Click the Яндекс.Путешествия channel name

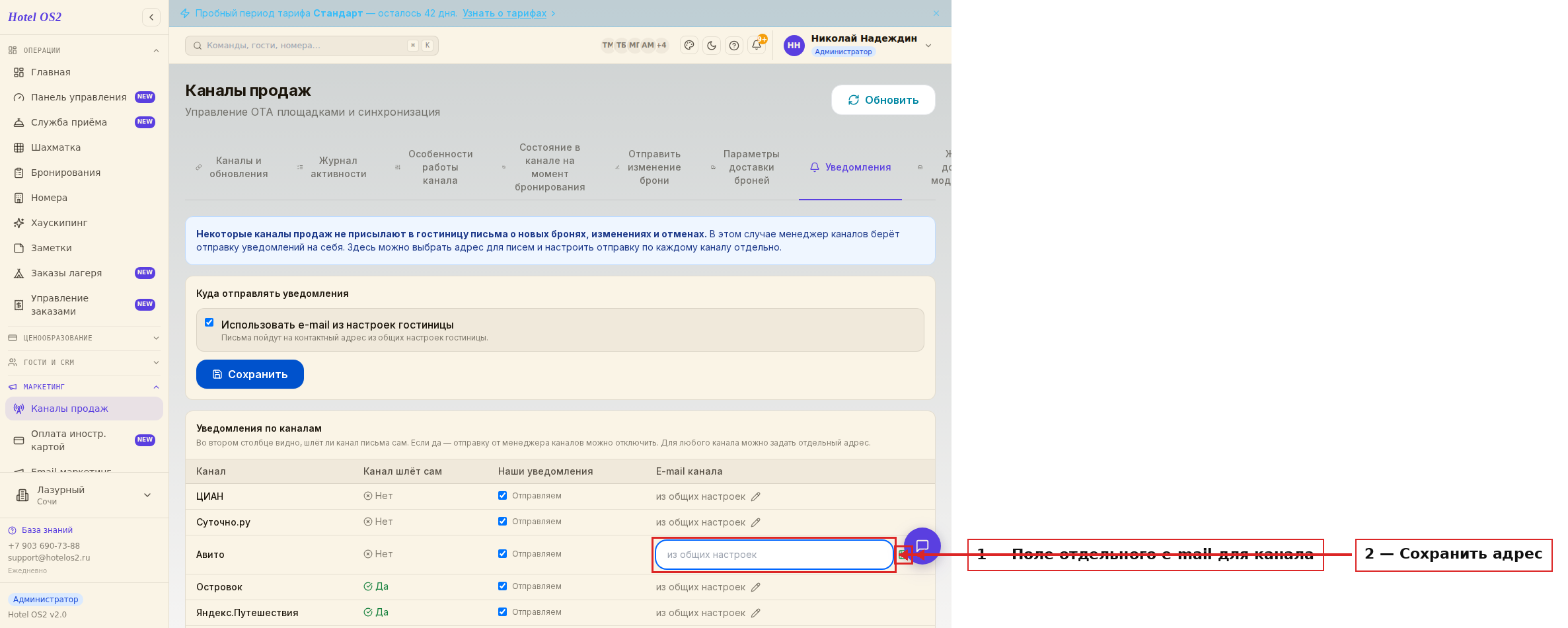tap(247, 613)
